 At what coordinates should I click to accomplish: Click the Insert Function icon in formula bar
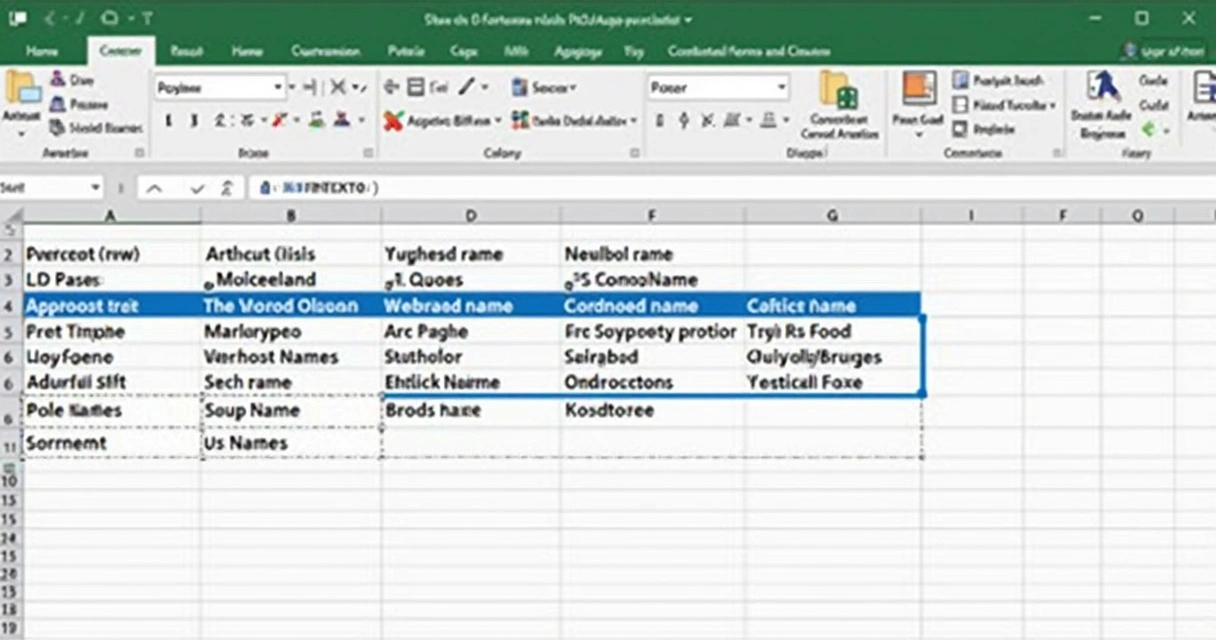click(227, 187)
